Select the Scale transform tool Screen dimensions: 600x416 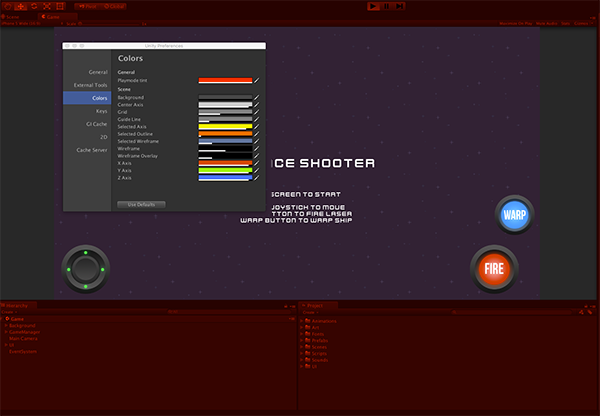coord(47,6)
